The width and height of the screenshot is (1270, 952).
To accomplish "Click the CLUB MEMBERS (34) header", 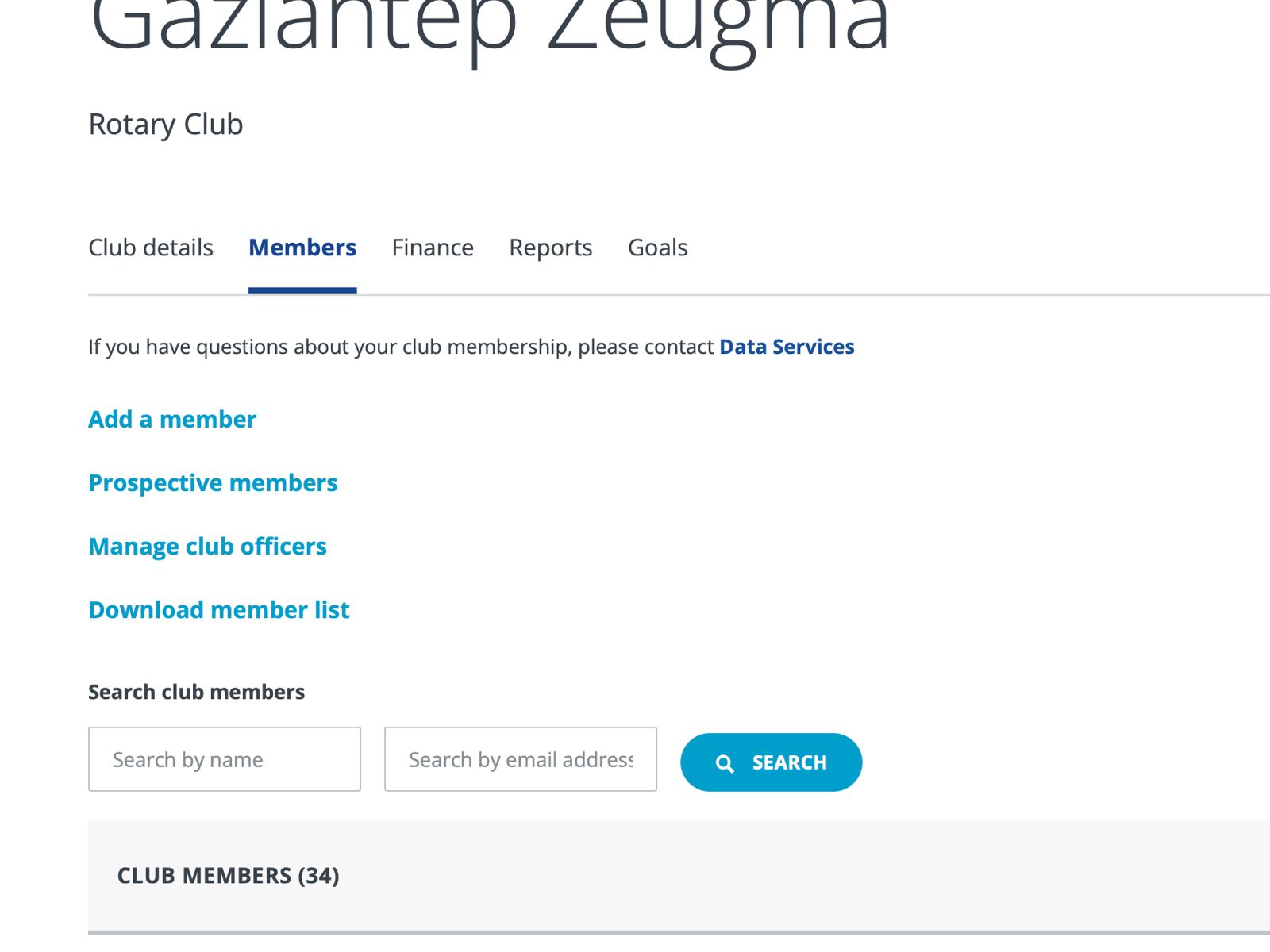I will (x=229, y=875).
